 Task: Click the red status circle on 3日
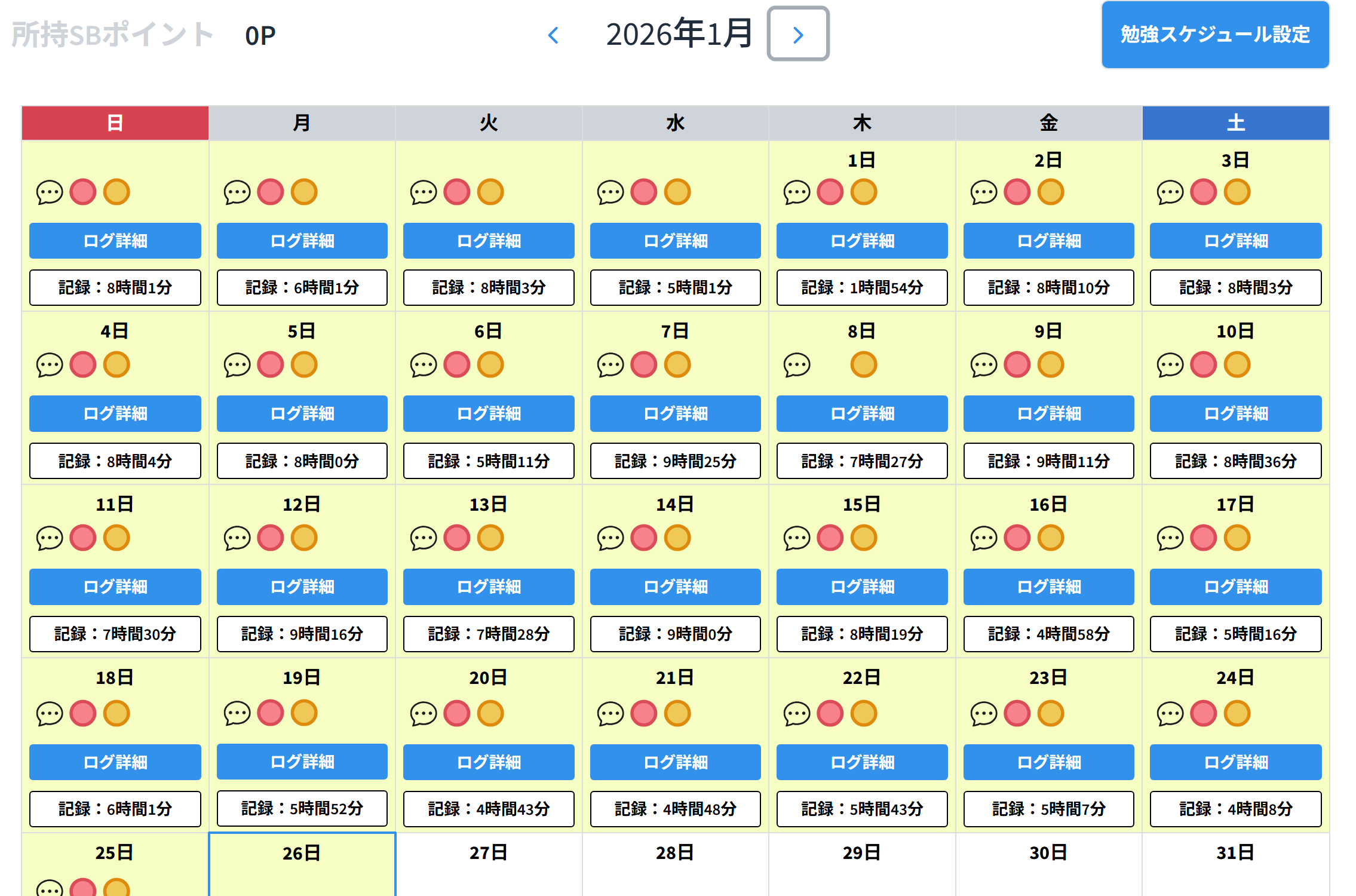click(1202, 192)
